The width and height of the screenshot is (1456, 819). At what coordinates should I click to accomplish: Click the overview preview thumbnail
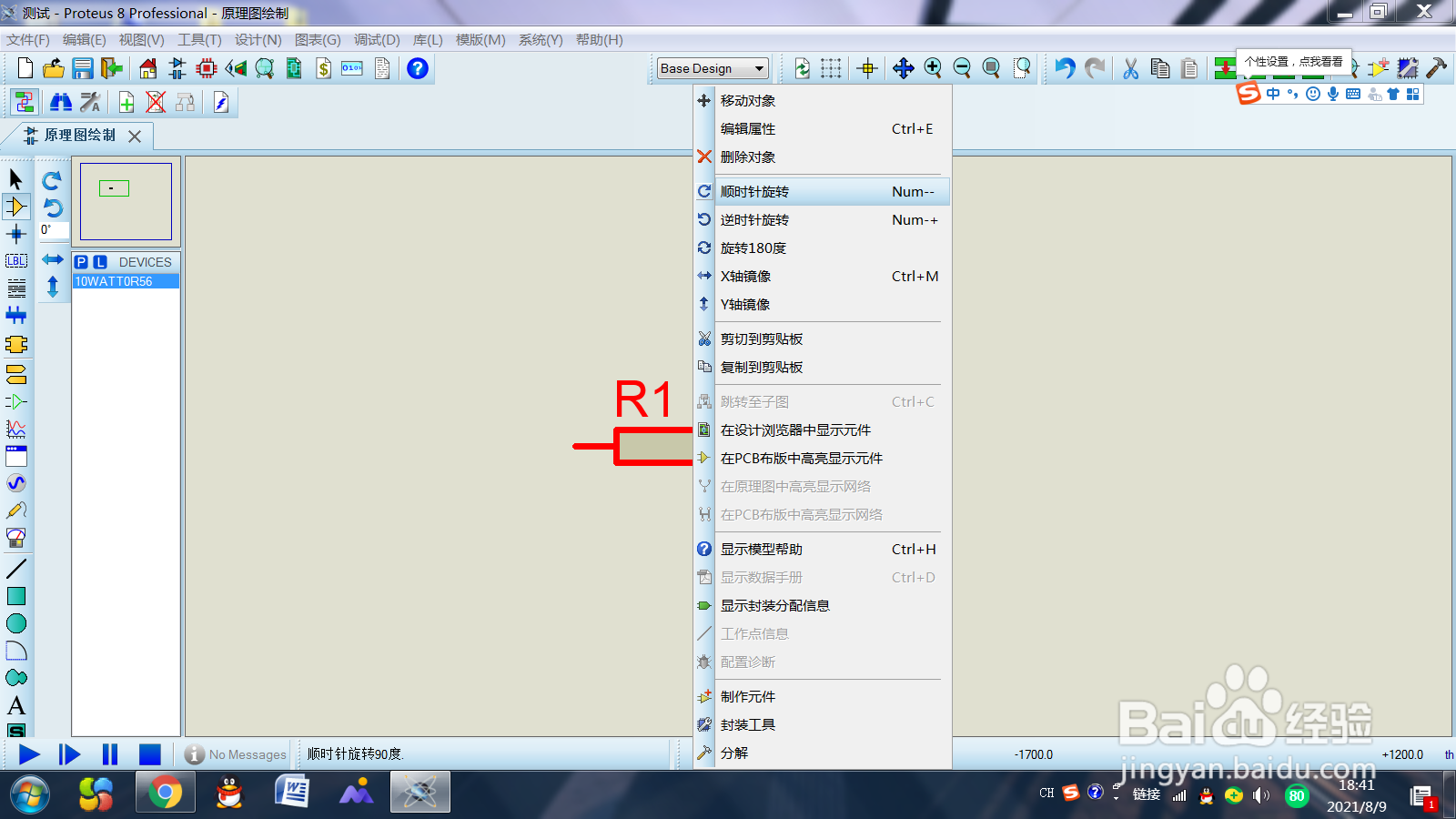pyautogui.click(x=126, y=202)
